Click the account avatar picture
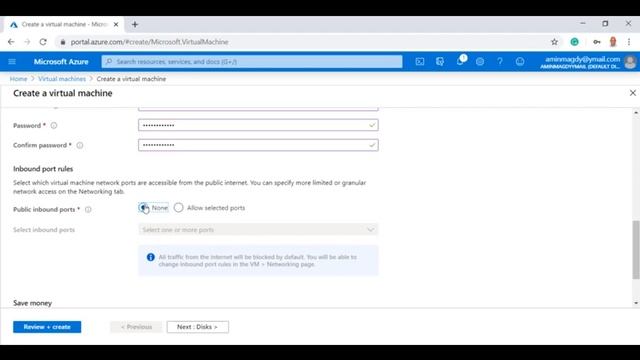The image size is (640, 360). pos(630,62)
